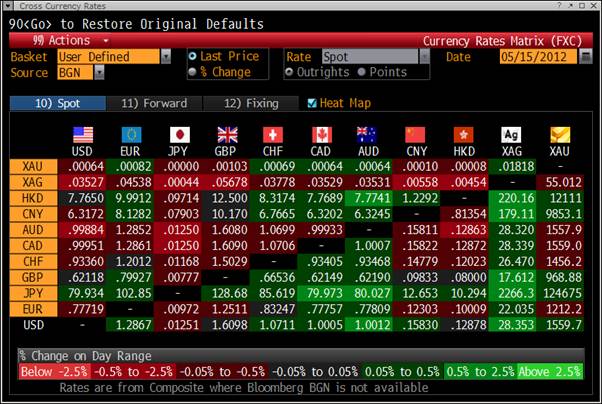Select the Last Price radio button
Image resolution: width=602 pixels, height=404 pixels.
(x=193, y=57)
